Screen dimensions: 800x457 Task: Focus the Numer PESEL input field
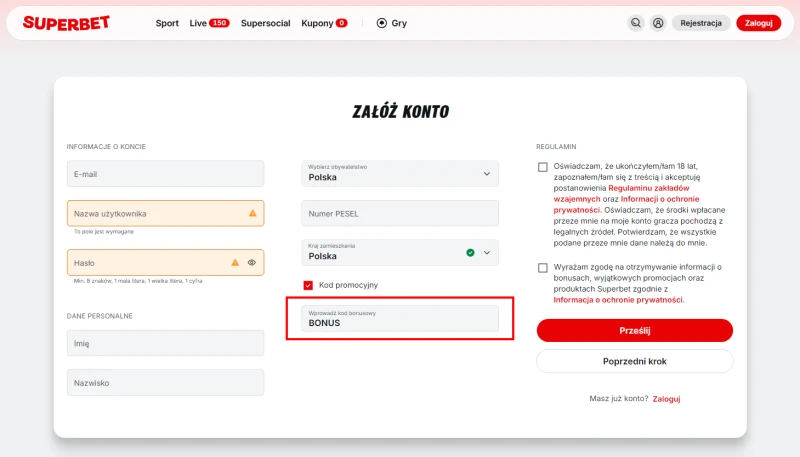tap(399, 213)
